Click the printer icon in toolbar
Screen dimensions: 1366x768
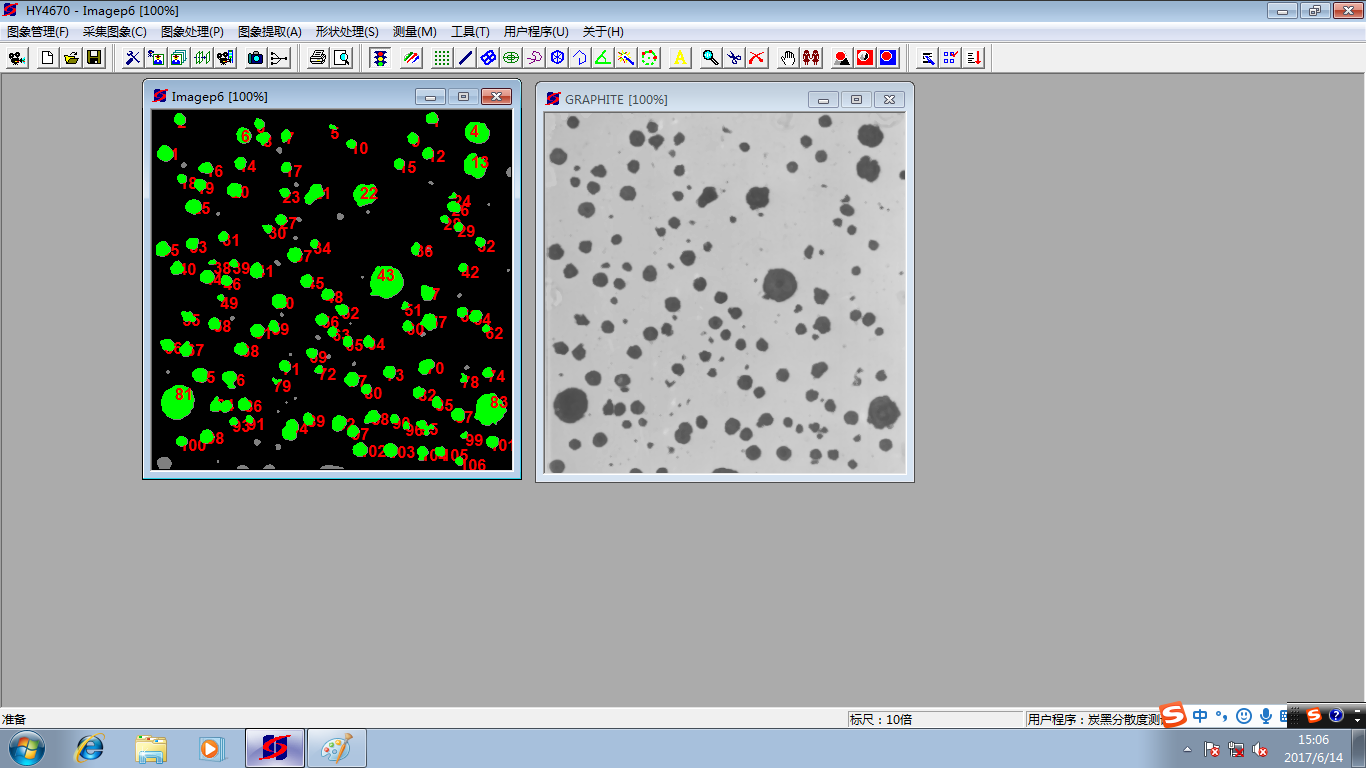coord(318,58)
